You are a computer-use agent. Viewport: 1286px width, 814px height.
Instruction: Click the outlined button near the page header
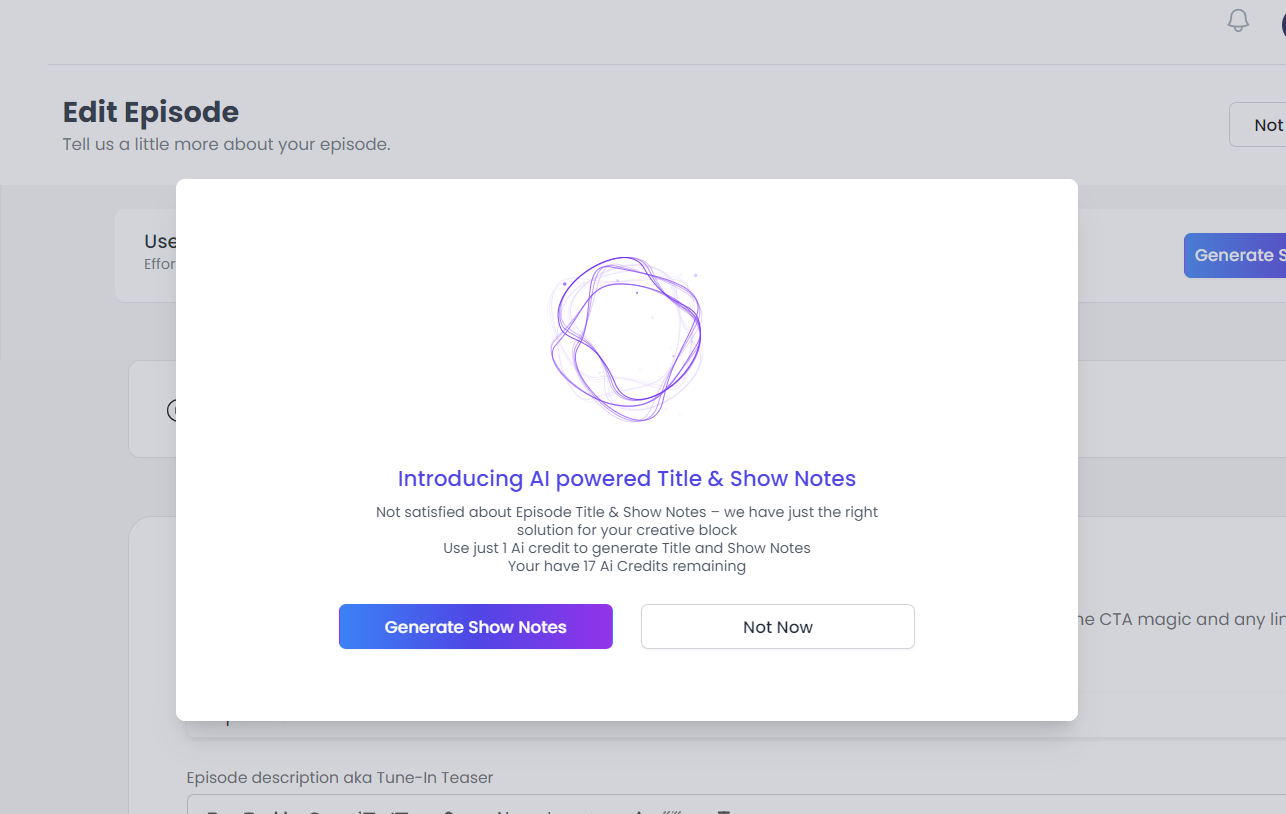tap(1264, 124)
